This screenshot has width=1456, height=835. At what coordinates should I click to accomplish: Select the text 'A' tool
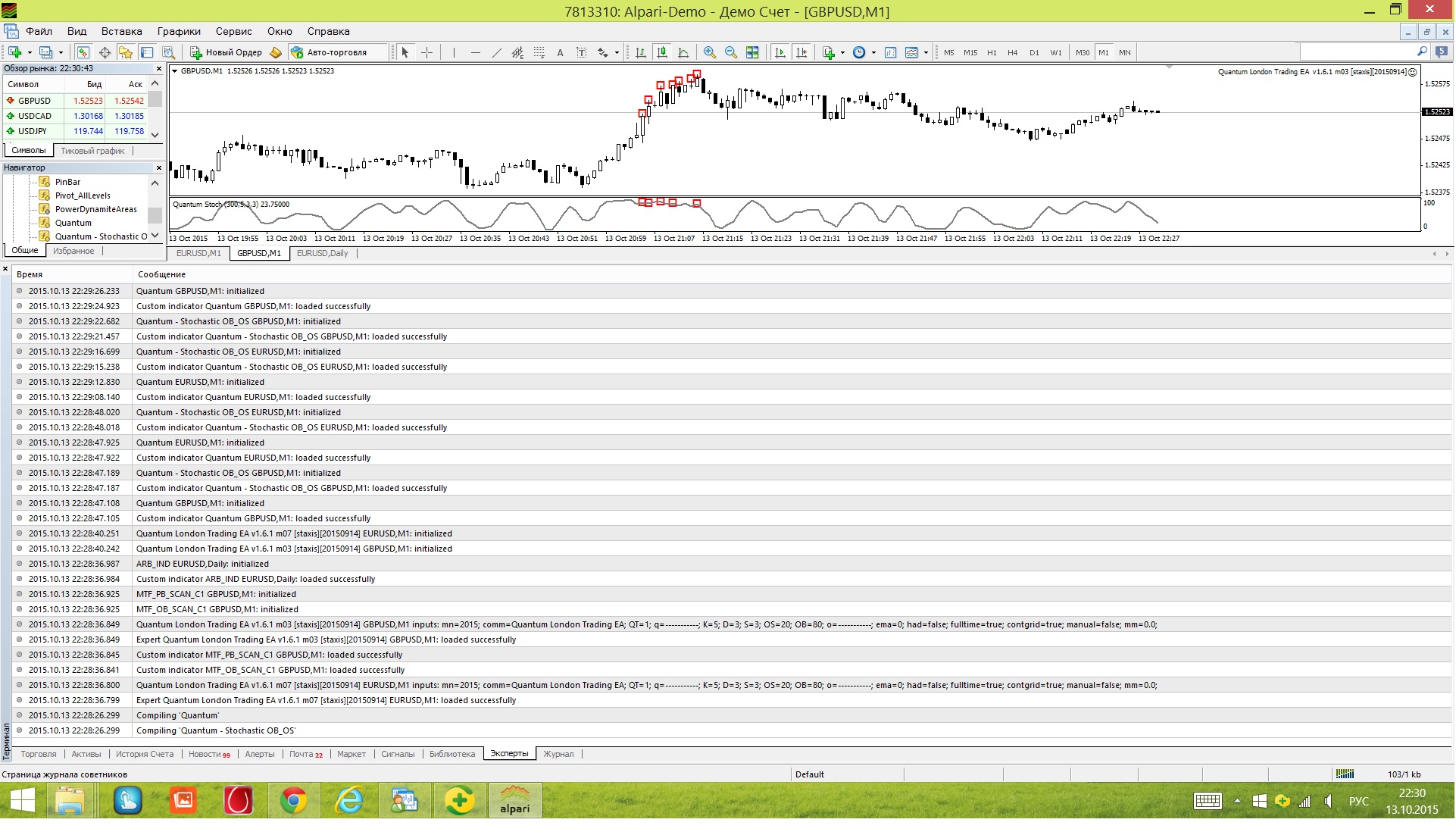(x=560, y=52)
